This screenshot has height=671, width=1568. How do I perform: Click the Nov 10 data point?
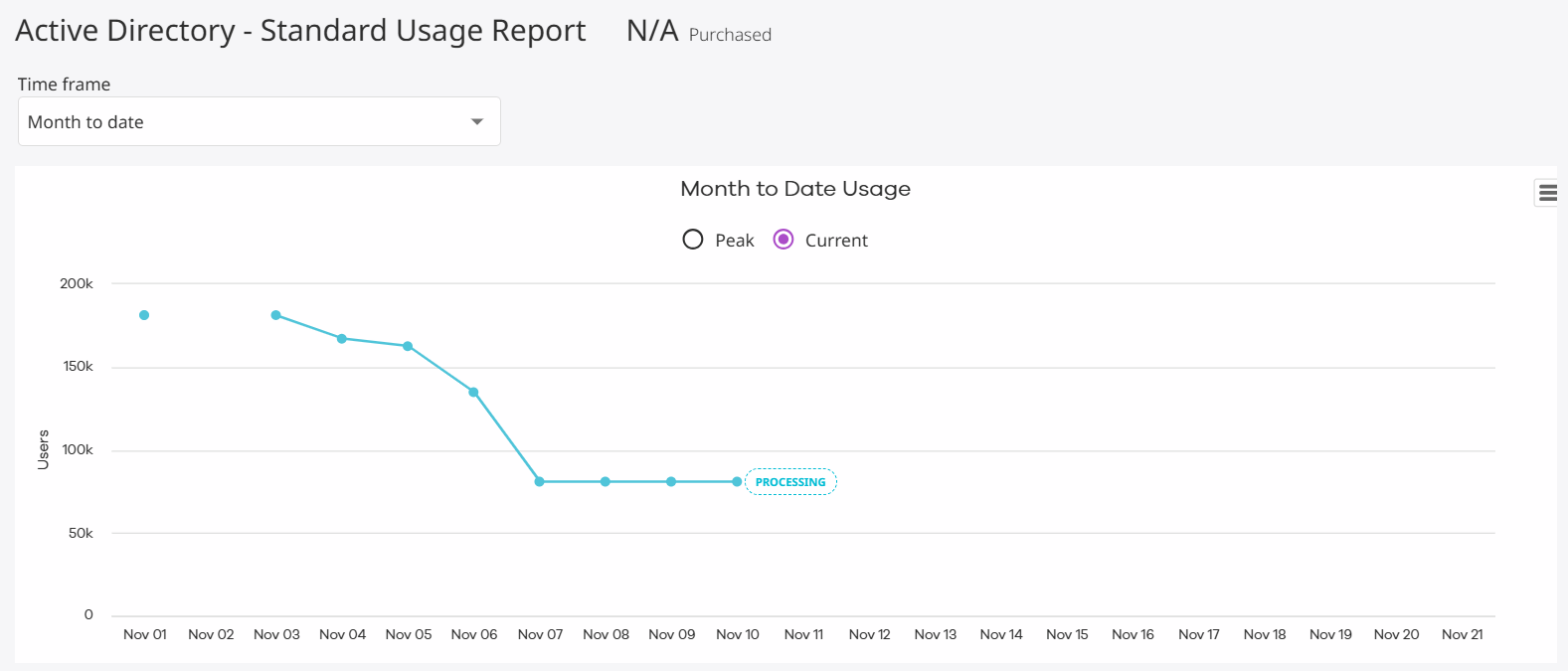[x=737, y=482]
